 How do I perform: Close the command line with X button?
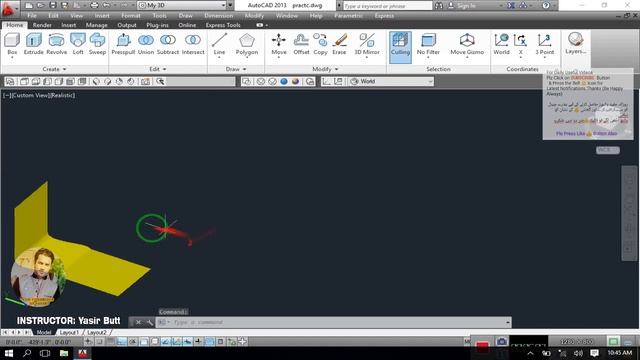pyautogui.click(x=138, y=322)
